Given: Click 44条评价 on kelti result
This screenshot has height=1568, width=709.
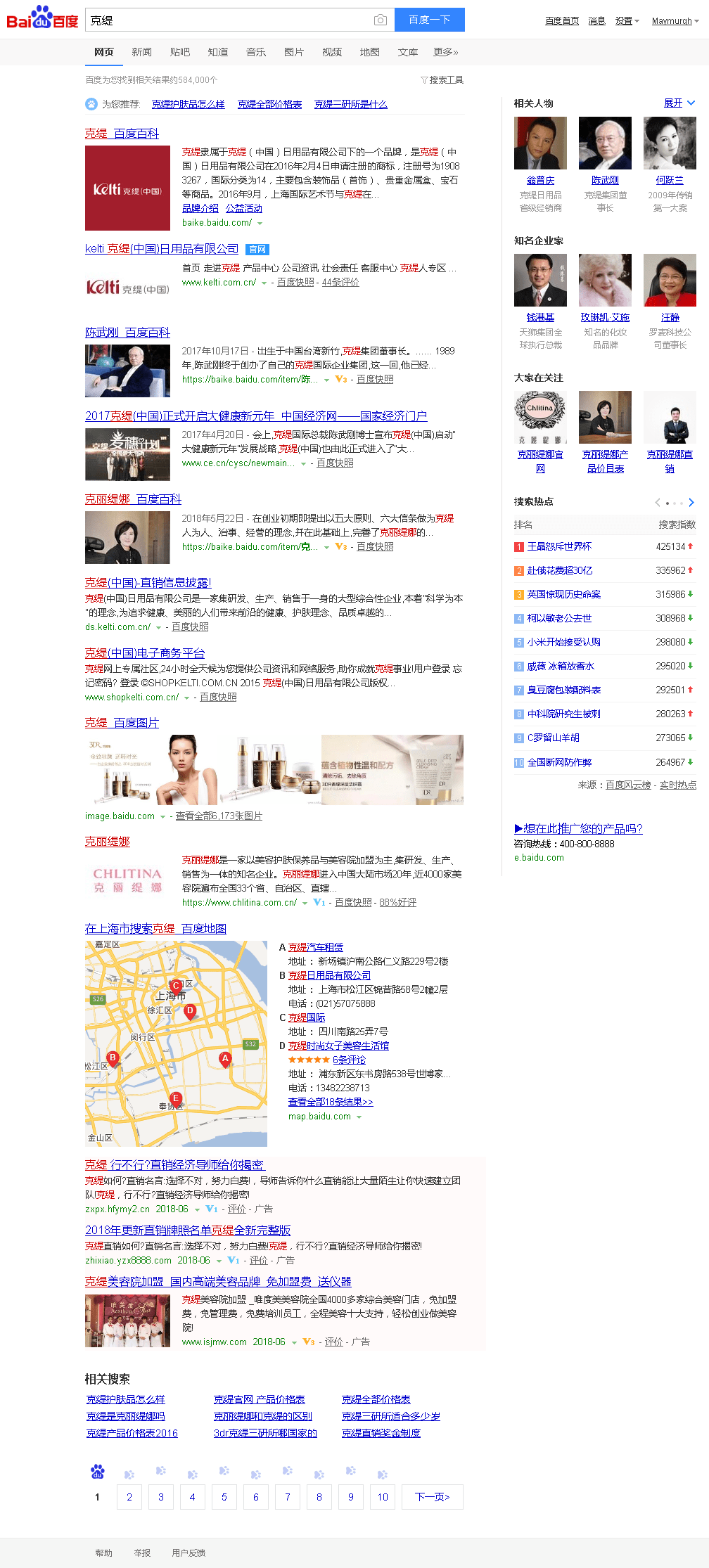Looking at the screenshot, I should tap(340, 282).
